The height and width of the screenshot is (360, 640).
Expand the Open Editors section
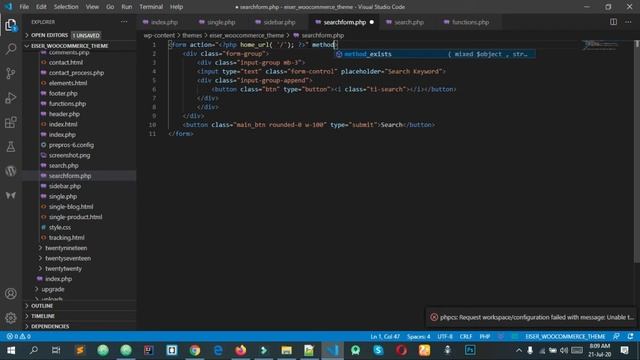tap(49, 36)
